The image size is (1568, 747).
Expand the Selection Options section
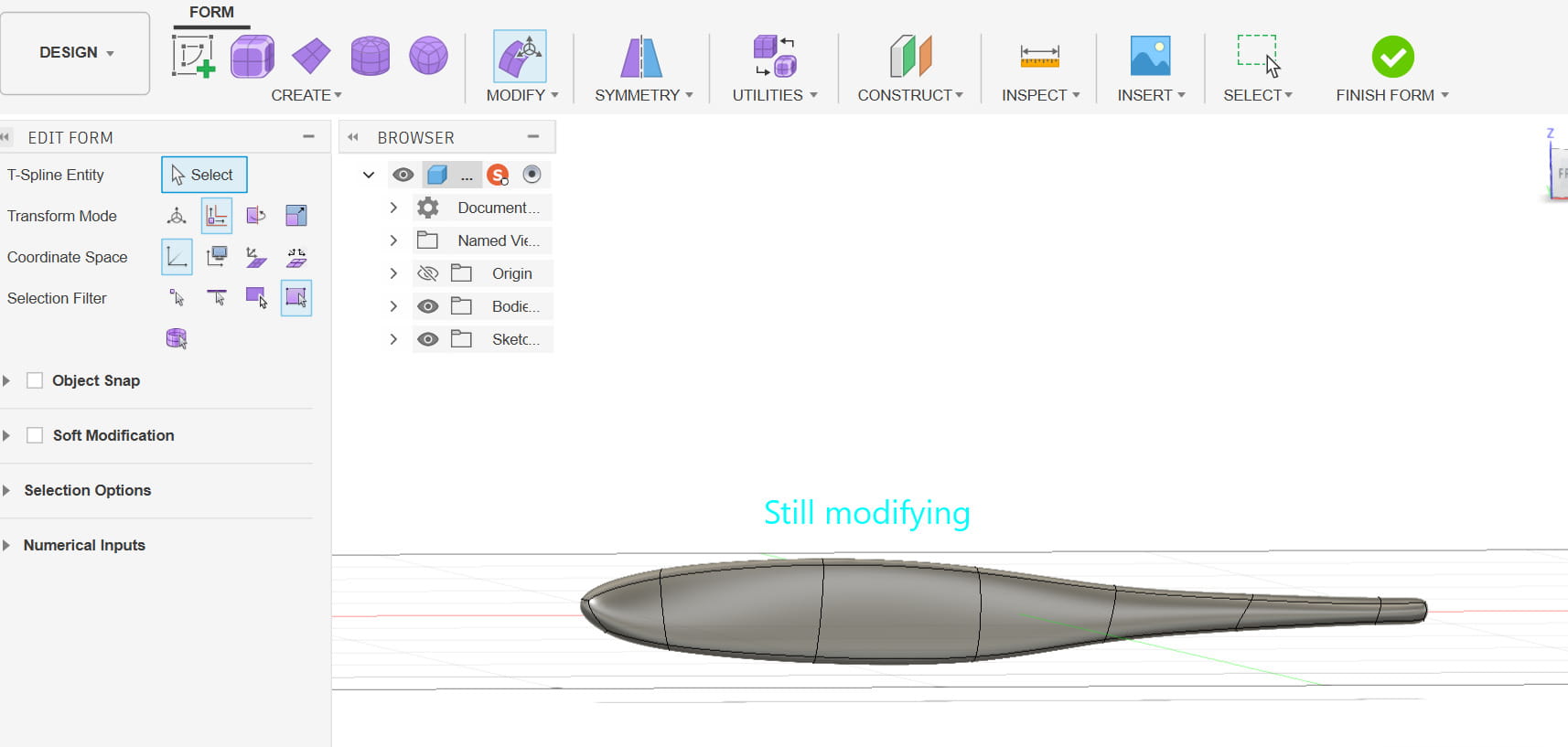pos(6,490)
